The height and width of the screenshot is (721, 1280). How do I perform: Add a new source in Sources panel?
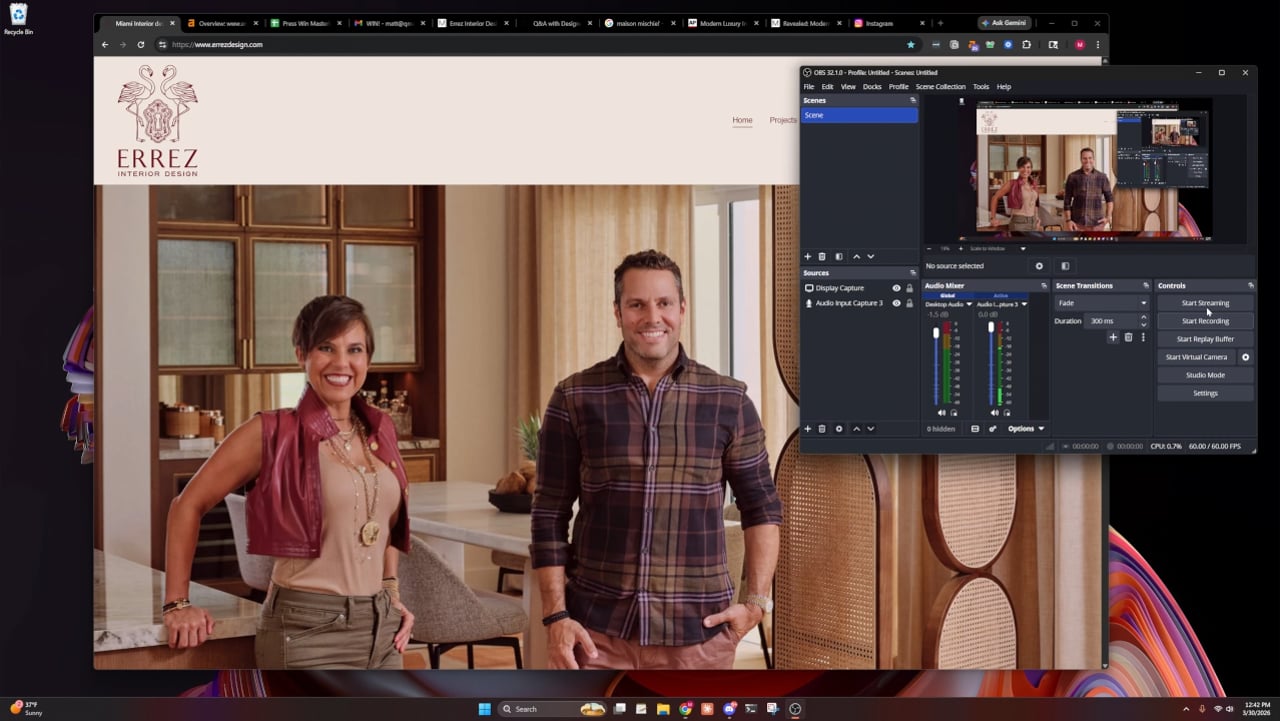click(808, 429)
